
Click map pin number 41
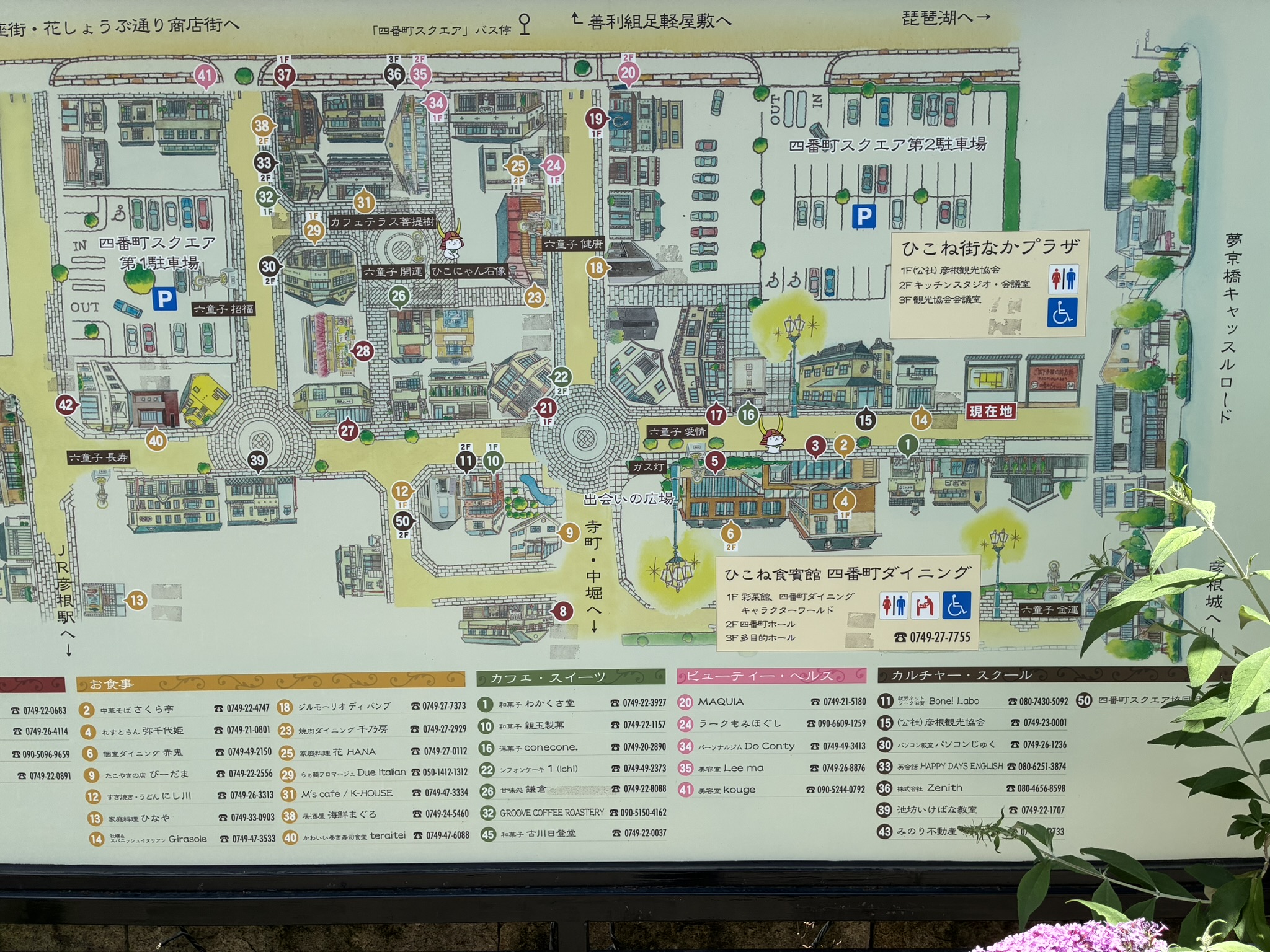click(205, 76)
